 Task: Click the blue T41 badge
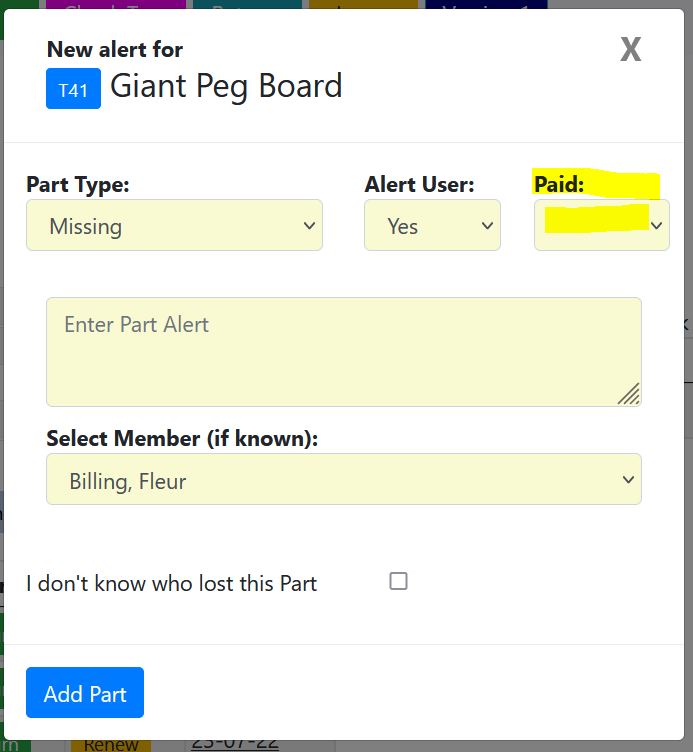click(73, 89)
